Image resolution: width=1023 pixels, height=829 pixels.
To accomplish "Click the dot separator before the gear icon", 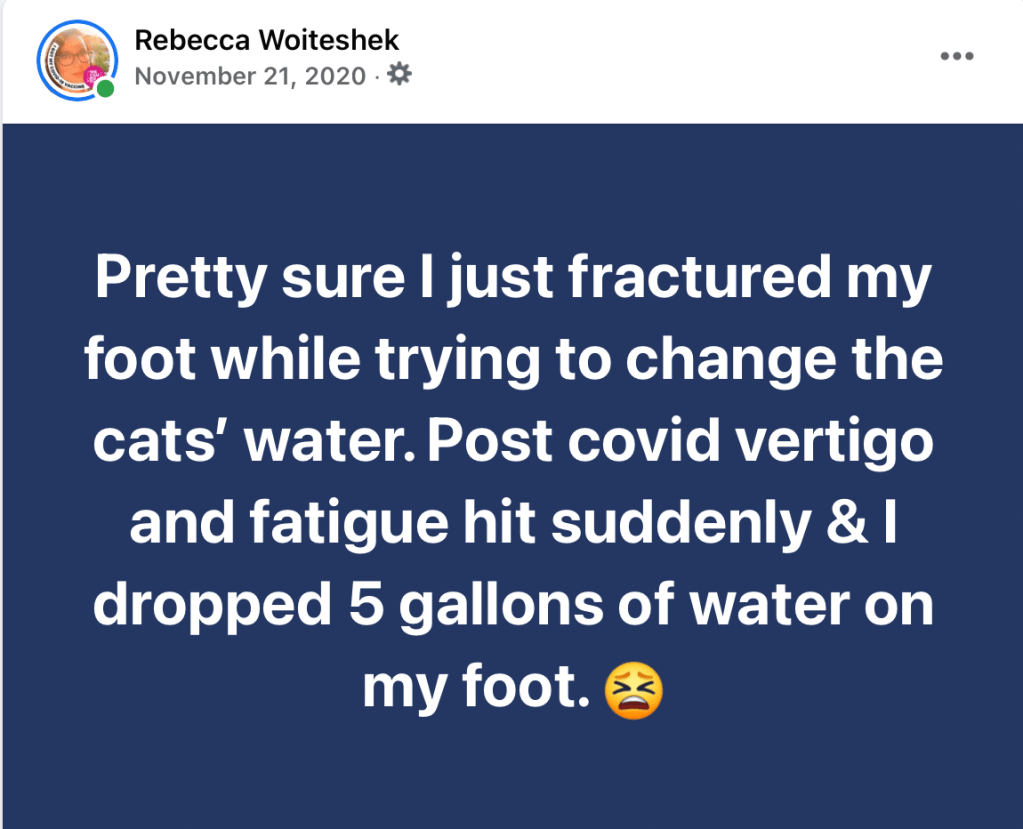I will (376, 76).
